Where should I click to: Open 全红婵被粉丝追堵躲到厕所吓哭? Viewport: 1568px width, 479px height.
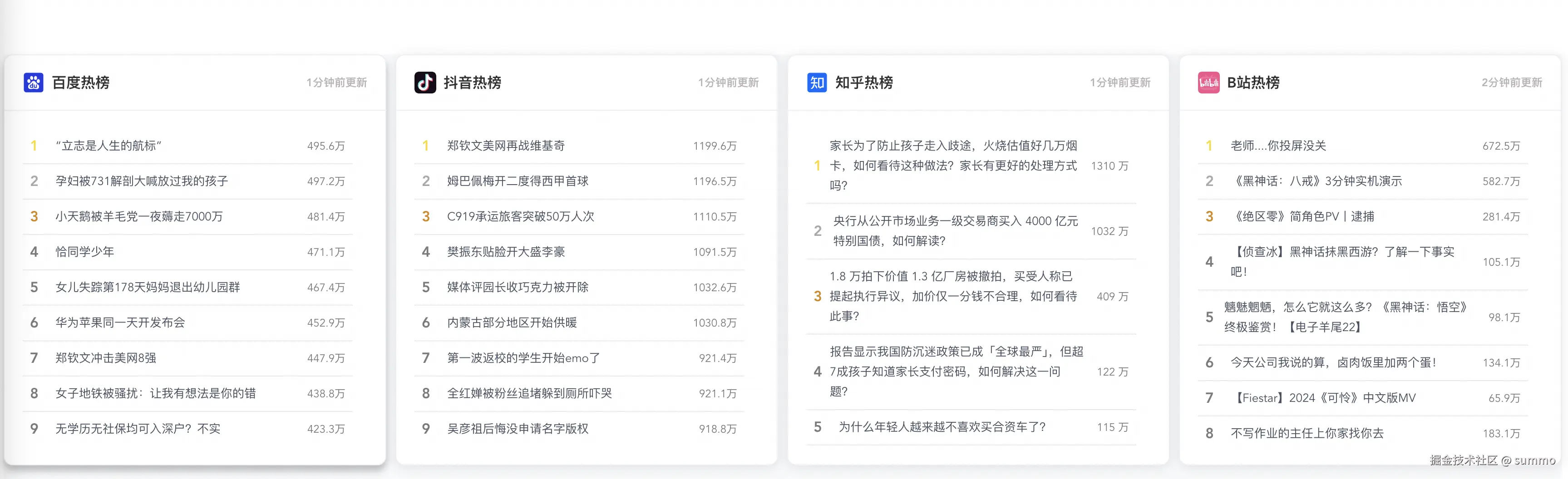pos(530,393)
